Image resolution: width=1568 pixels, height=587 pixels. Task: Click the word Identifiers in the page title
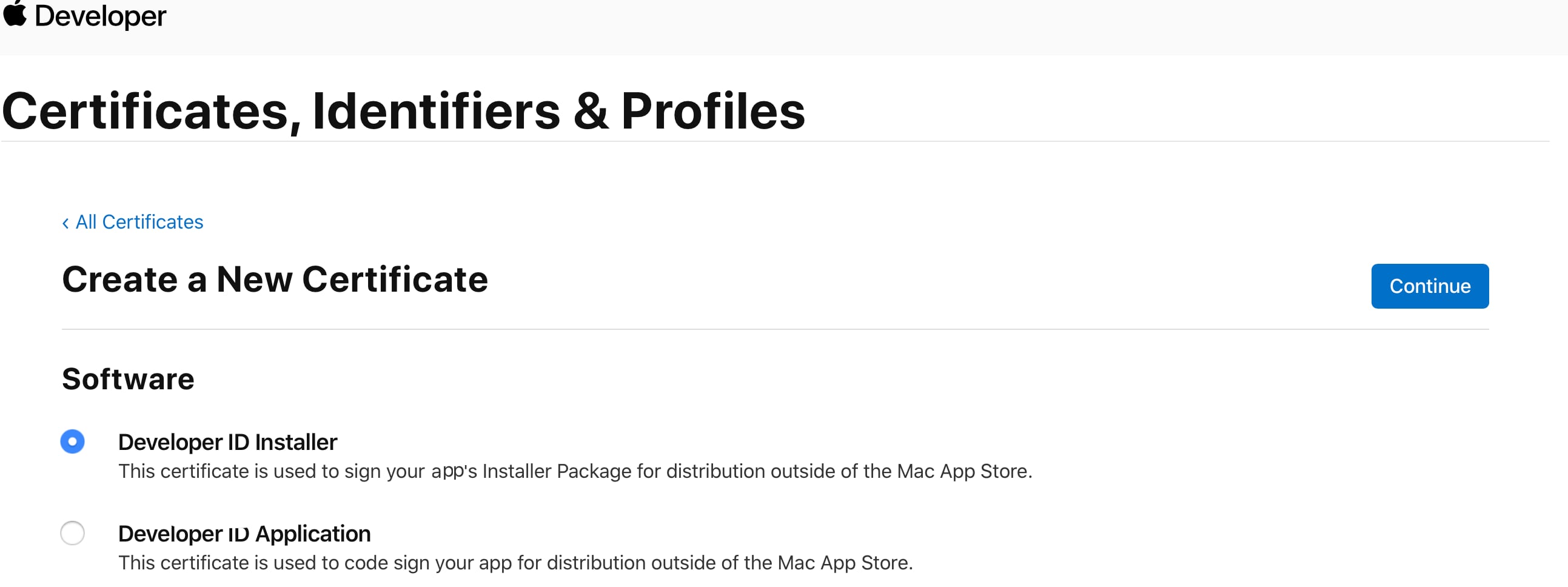pos(436,112)
